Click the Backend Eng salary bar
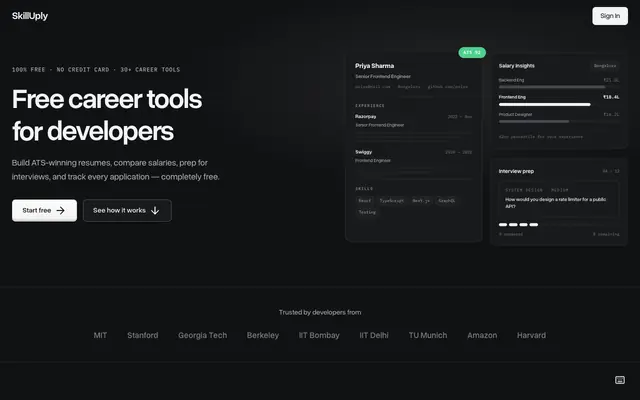Screen dimensions: 640x400 (x=552, y=87)
